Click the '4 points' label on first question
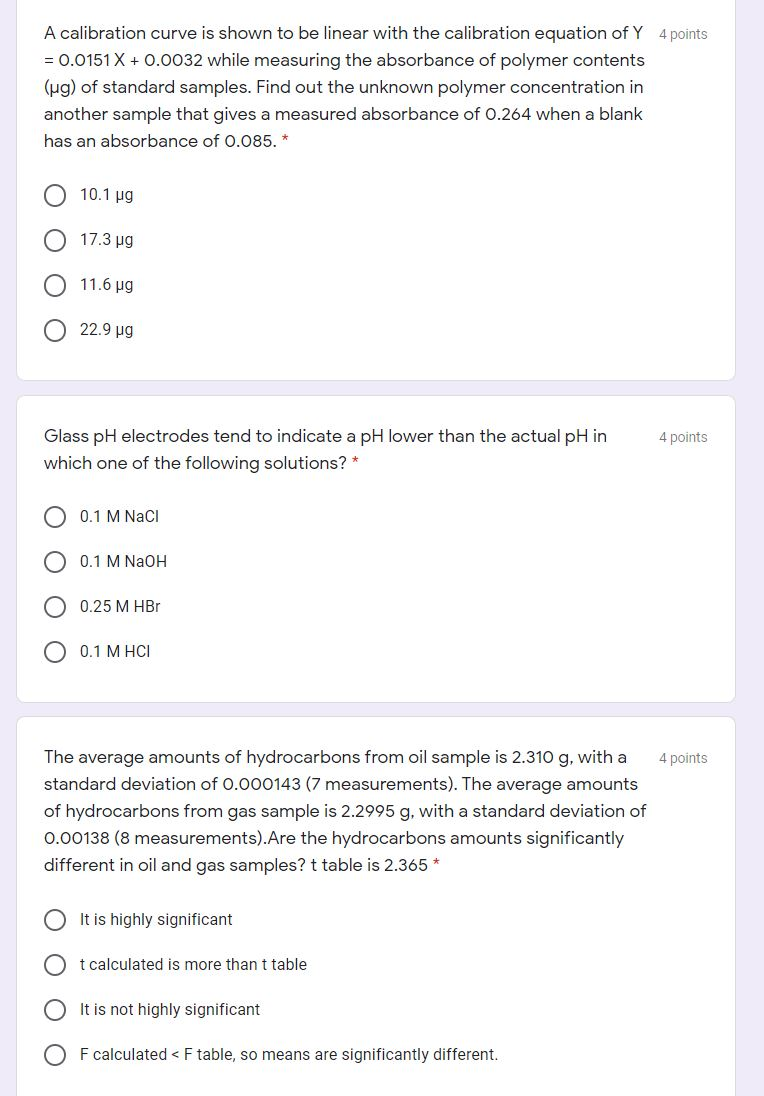The image size is (764, 1096). pyautogui.click(x=683, y=33)
